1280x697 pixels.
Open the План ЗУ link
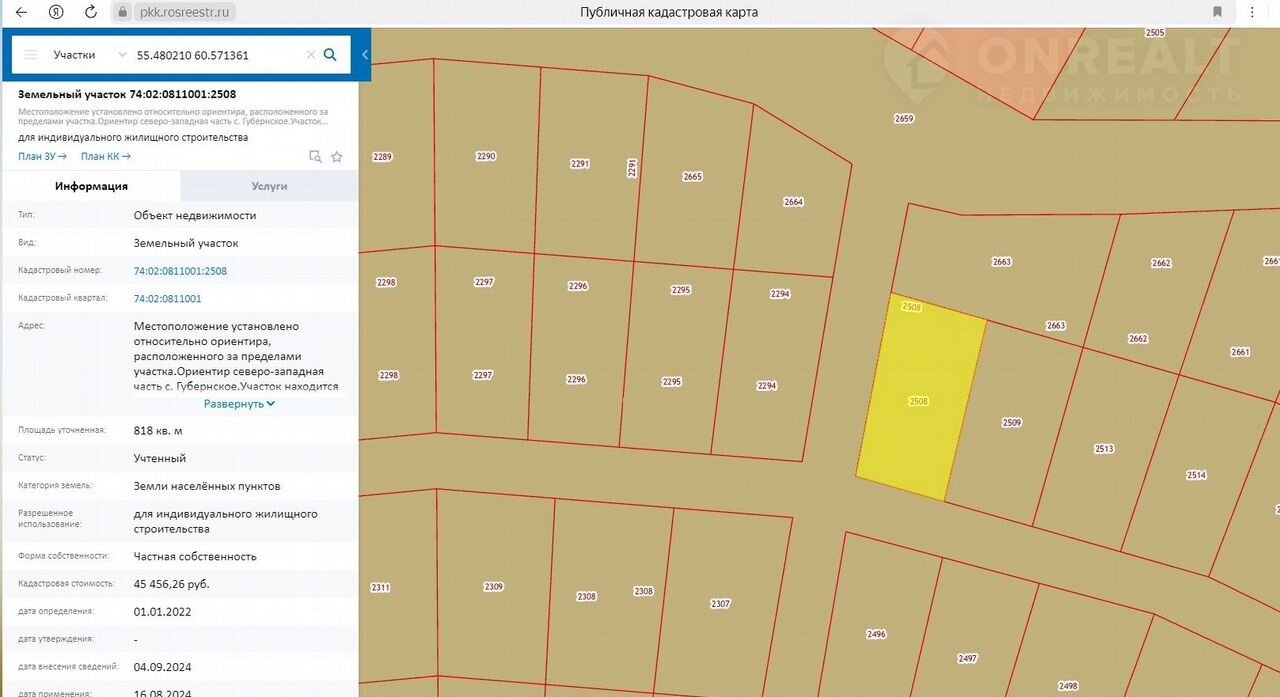[x=42, y=156]
